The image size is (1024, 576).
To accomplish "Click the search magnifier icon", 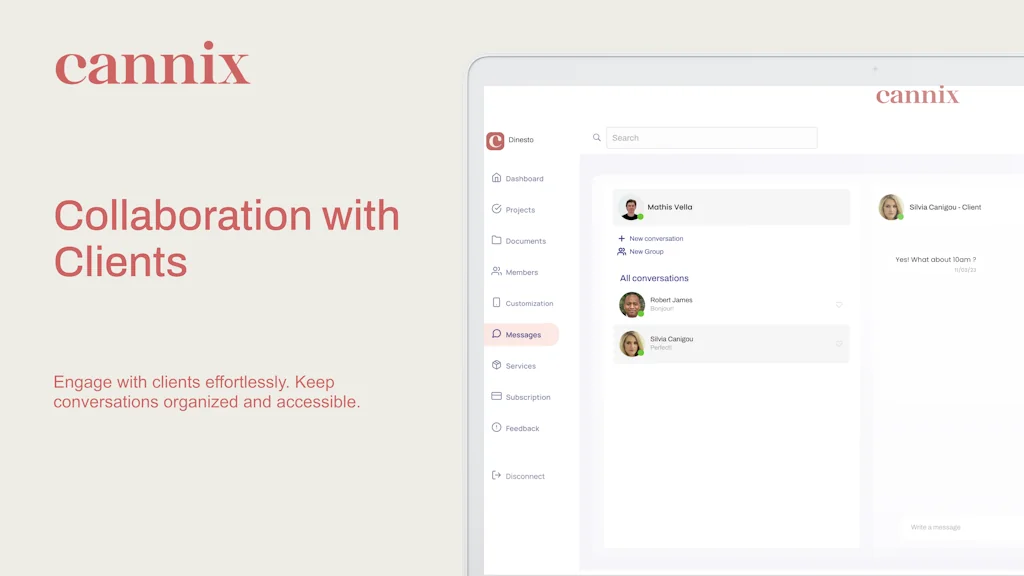I will tap(597, 137).
